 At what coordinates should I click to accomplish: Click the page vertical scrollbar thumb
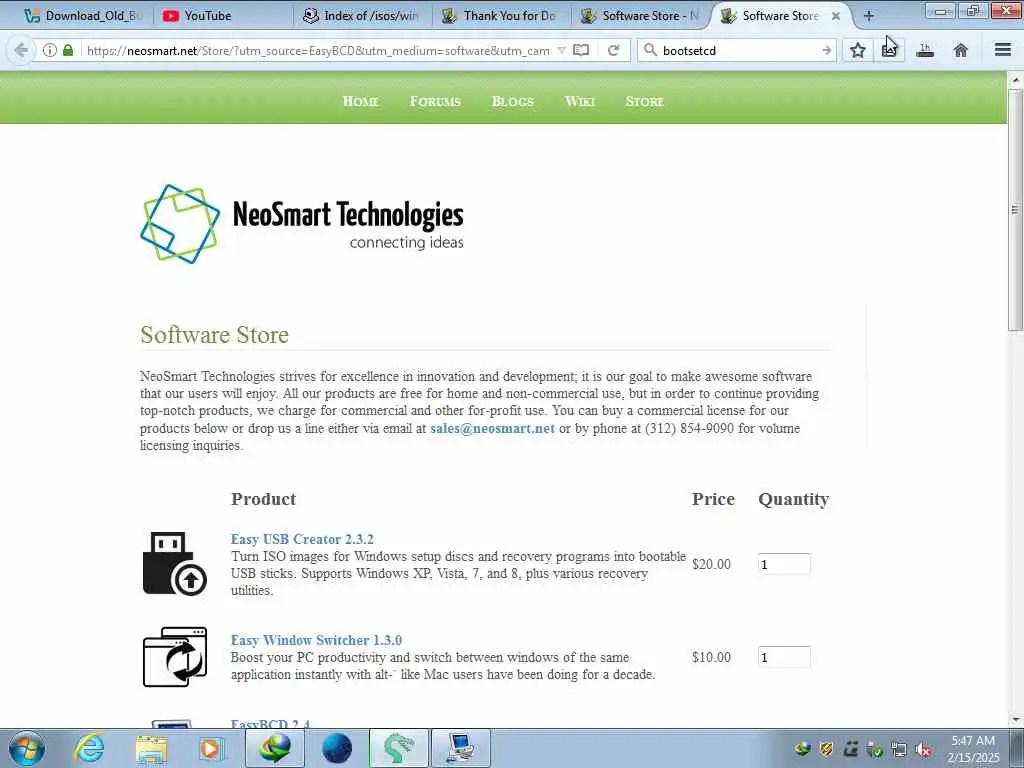coord(1015,209)
